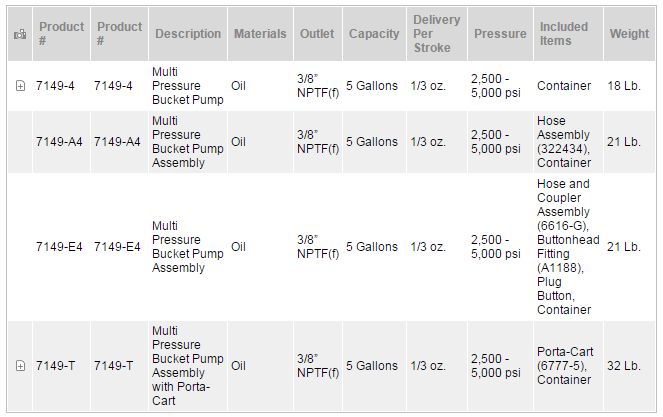
Task: Click the description mentioning Porta-Cart
Action: point(185,366)
